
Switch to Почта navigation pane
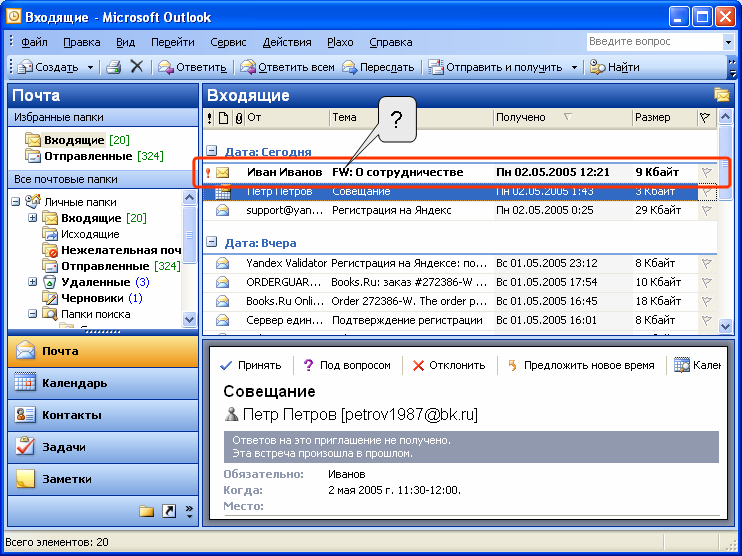(x=103, y=351)
